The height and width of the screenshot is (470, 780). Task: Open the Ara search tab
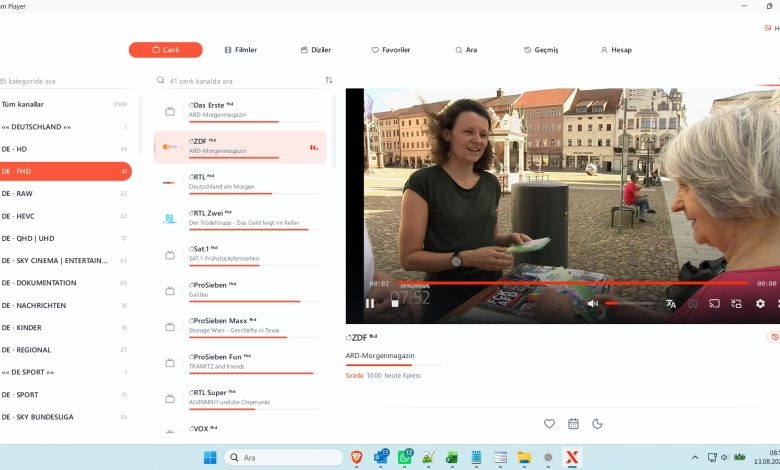pos(466,50)
